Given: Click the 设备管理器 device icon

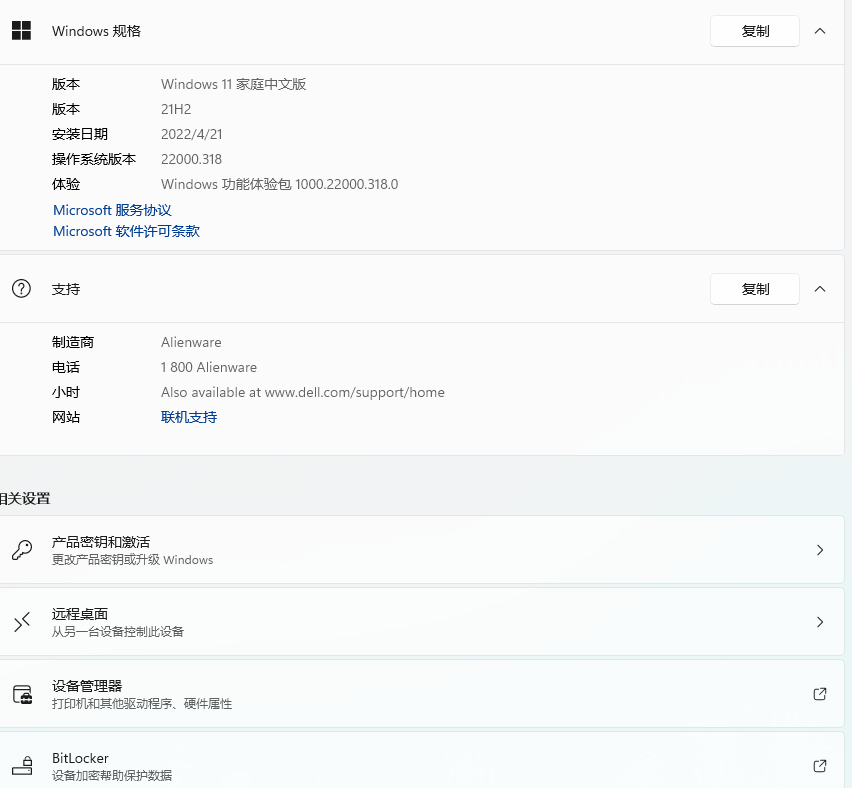Looking at the screenshot, I should (x=22, y=694).
